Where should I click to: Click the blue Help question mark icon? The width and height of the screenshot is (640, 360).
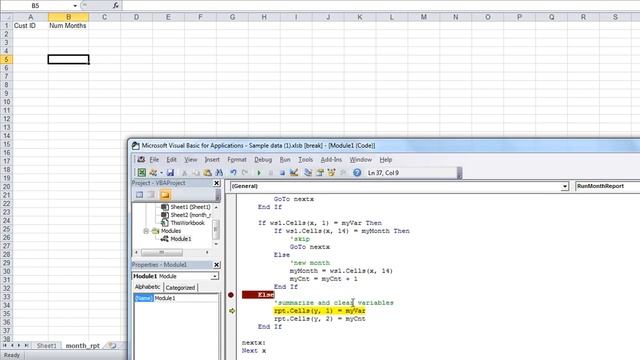click(x=357, y=173)
